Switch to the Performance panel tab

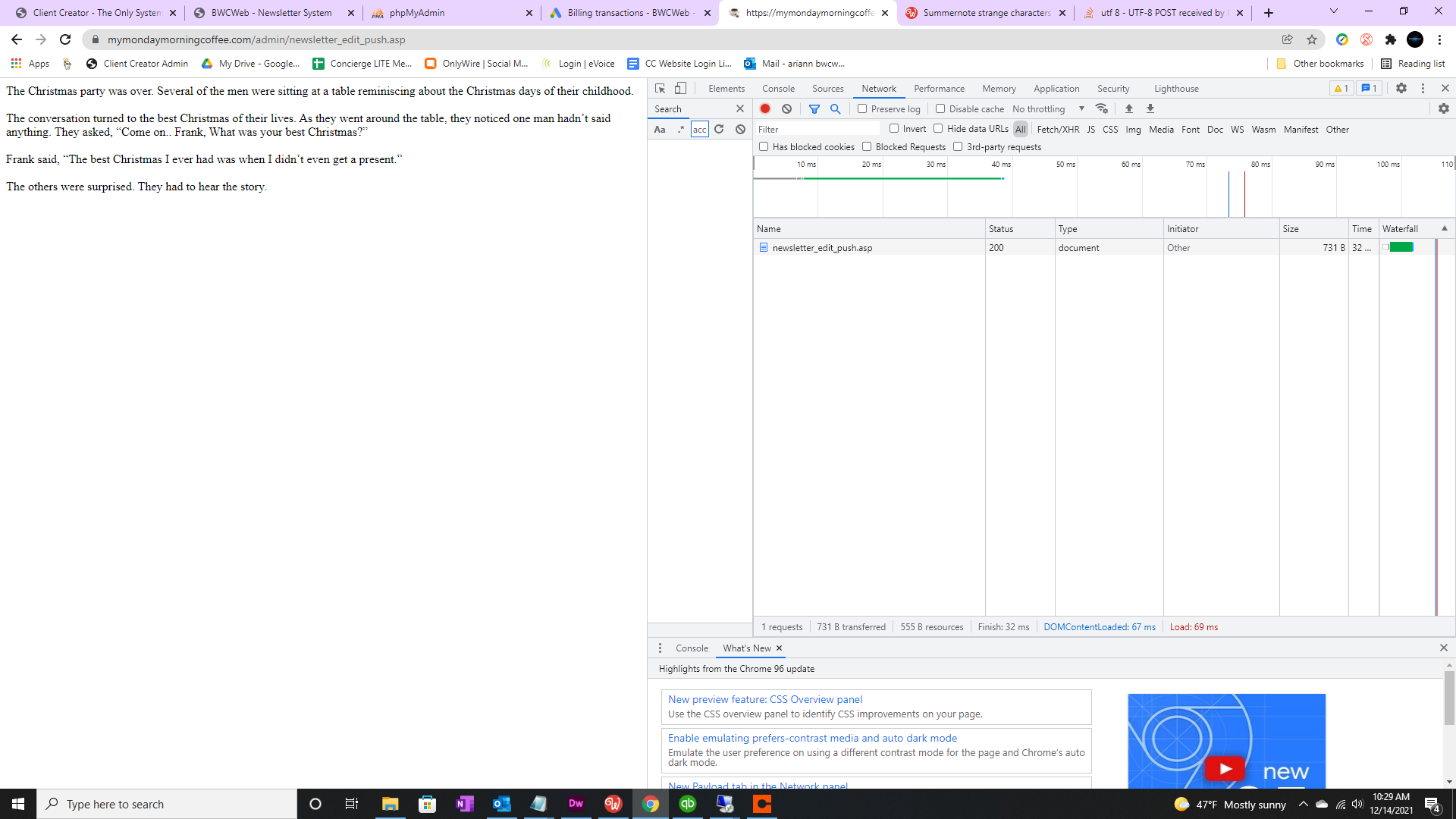pyautogui.click(x=940, y=89)
